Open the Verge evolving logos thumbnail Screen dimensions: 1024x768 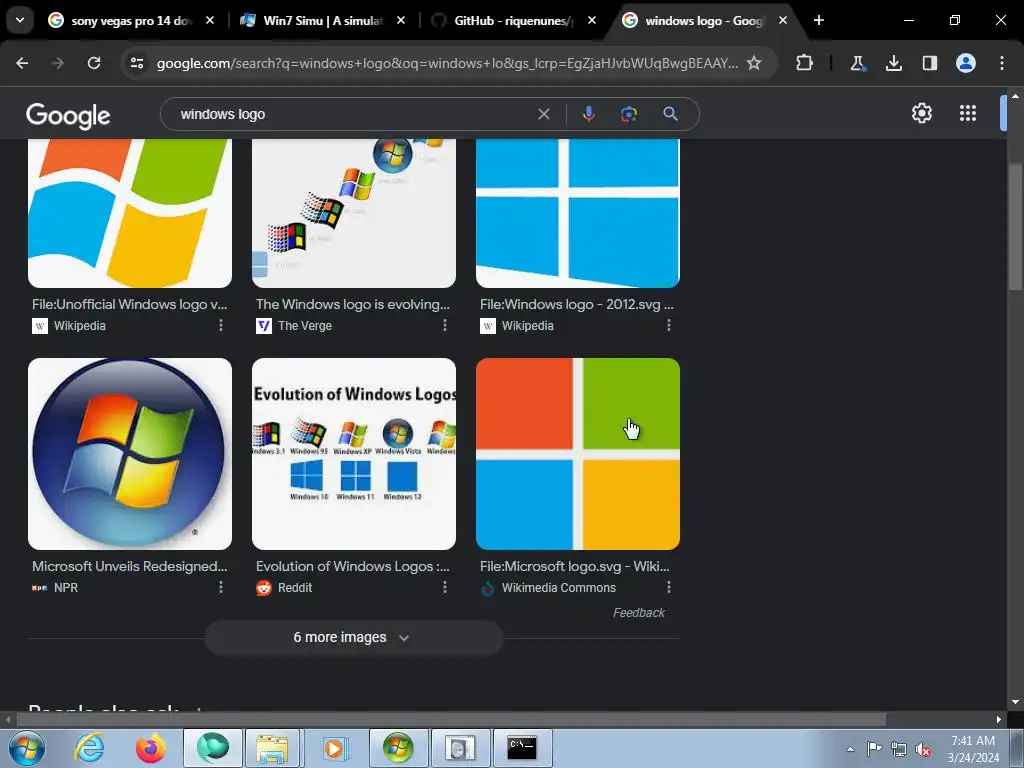[x=354, y=213]
